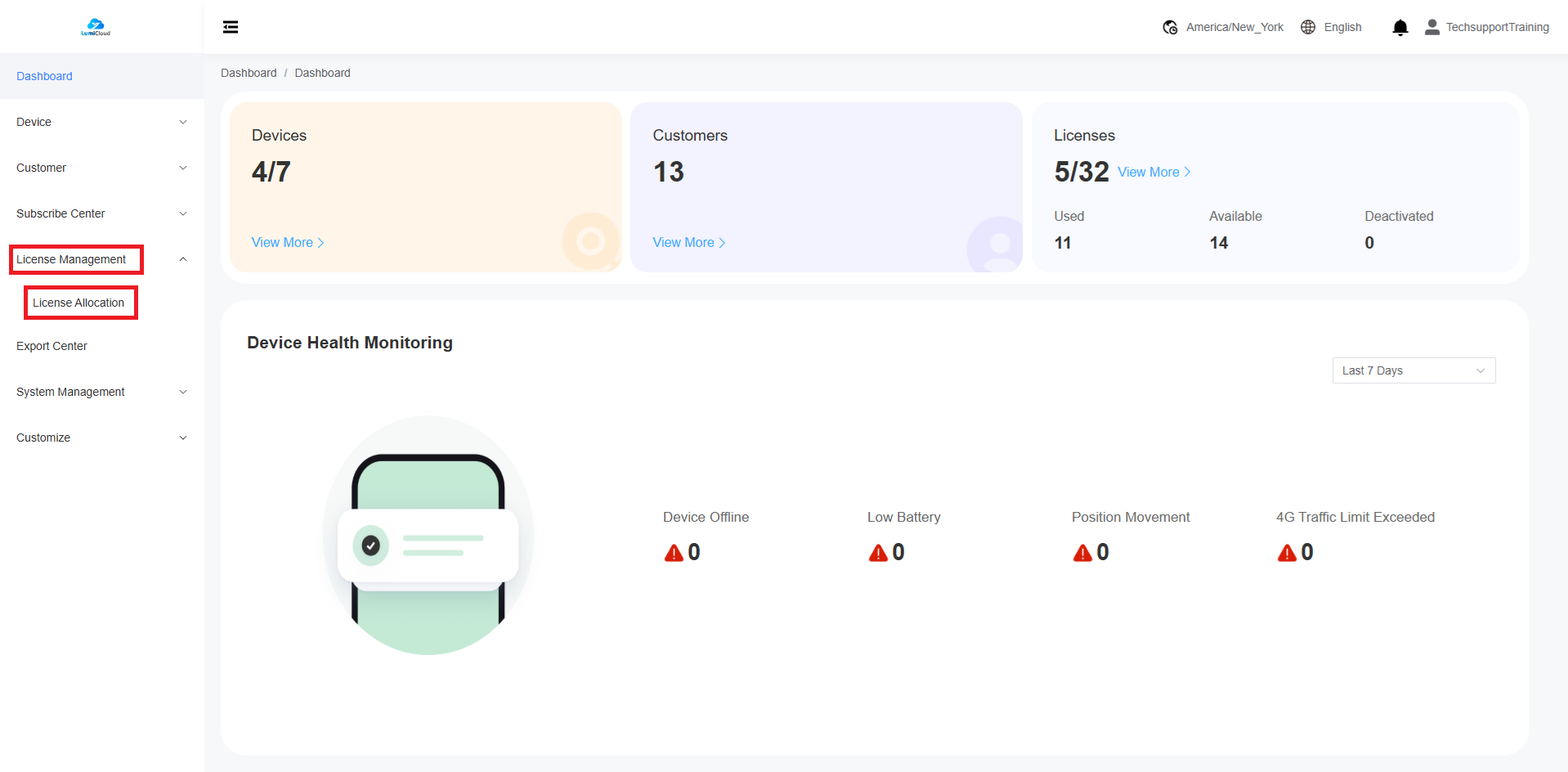Open Export Center in the sidebar
This screenshot has height=772, width=1568.
pos(52,346)
